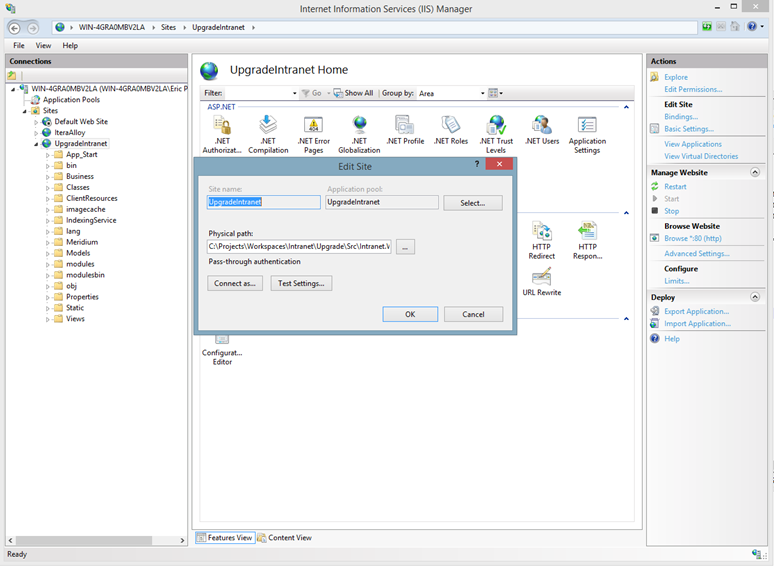This screenshot has width=774, height=567.
Task: Collapse the Deploy section chevron
Action: click(754, 297)
